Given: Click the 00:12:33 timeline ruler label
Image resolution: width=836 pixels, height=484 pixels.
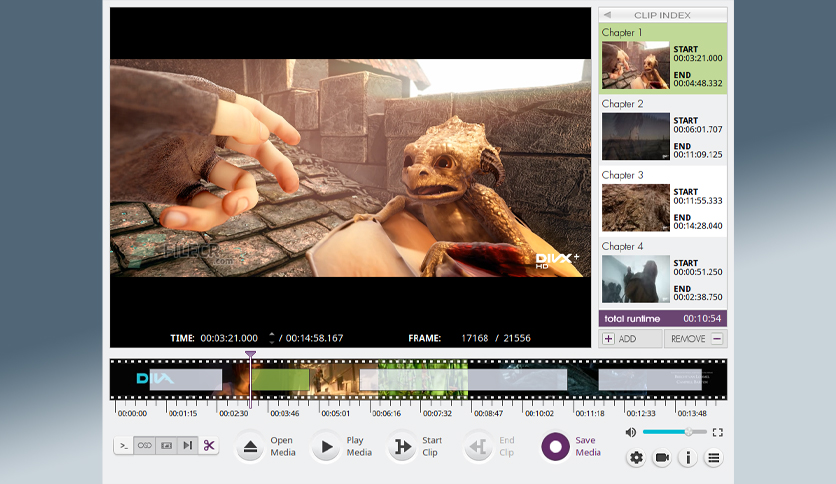Looking at the screenshot, I should point(641,413).
